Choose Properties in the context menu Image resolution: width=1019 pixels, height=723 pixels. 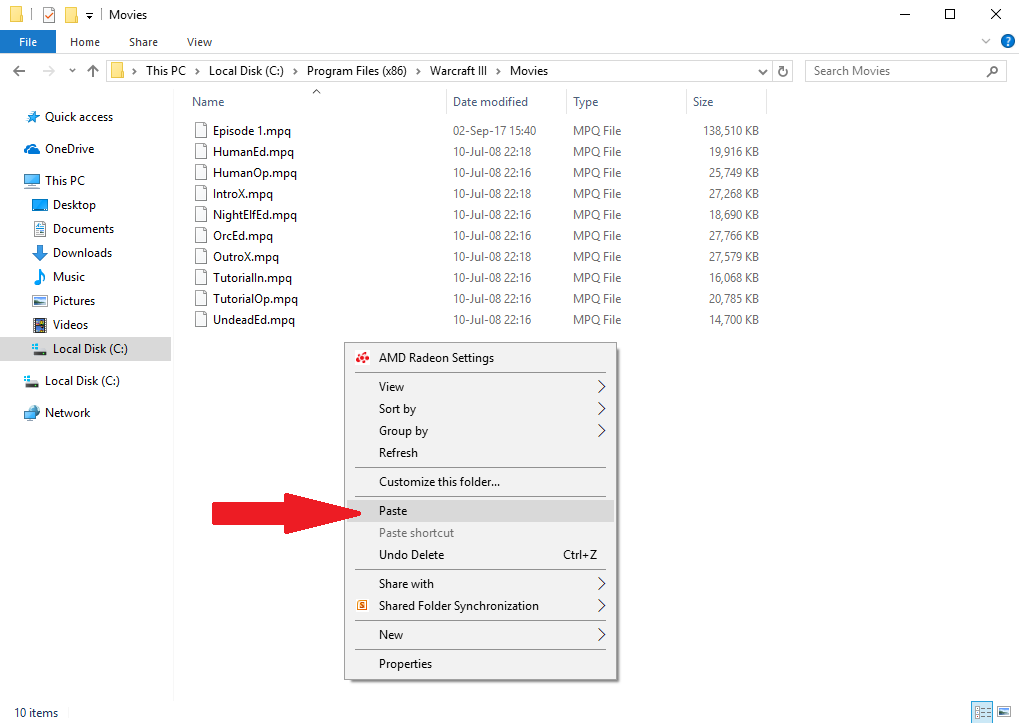pyautogui.click(x=480, y=664)
